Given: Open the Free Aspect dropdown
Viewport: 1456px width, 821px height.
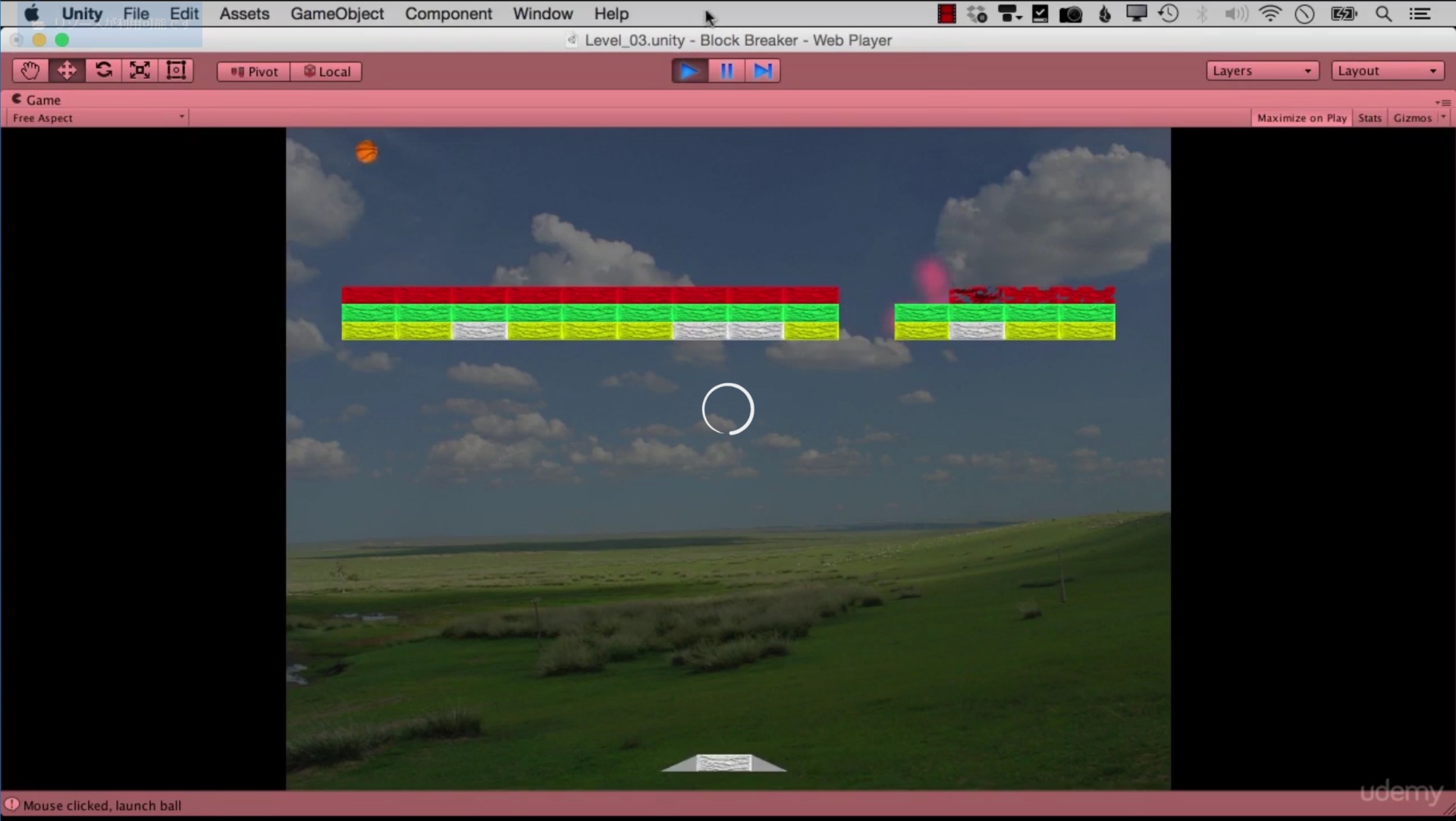Looking at the screenshot, I should coord(98,118).
